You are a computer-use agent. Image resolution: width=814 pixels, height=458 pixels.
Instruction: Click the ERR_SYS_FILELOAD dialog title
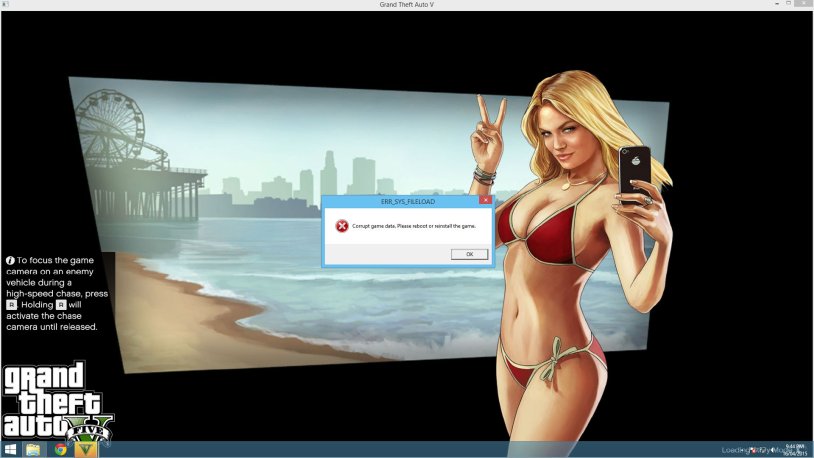click(x=408, y=201)
